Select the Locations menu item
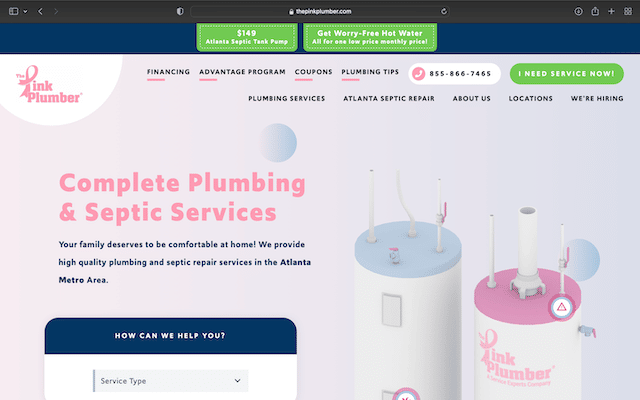This screenshot has height=400, width=640. pyautogui.click(x=531, y=98)
